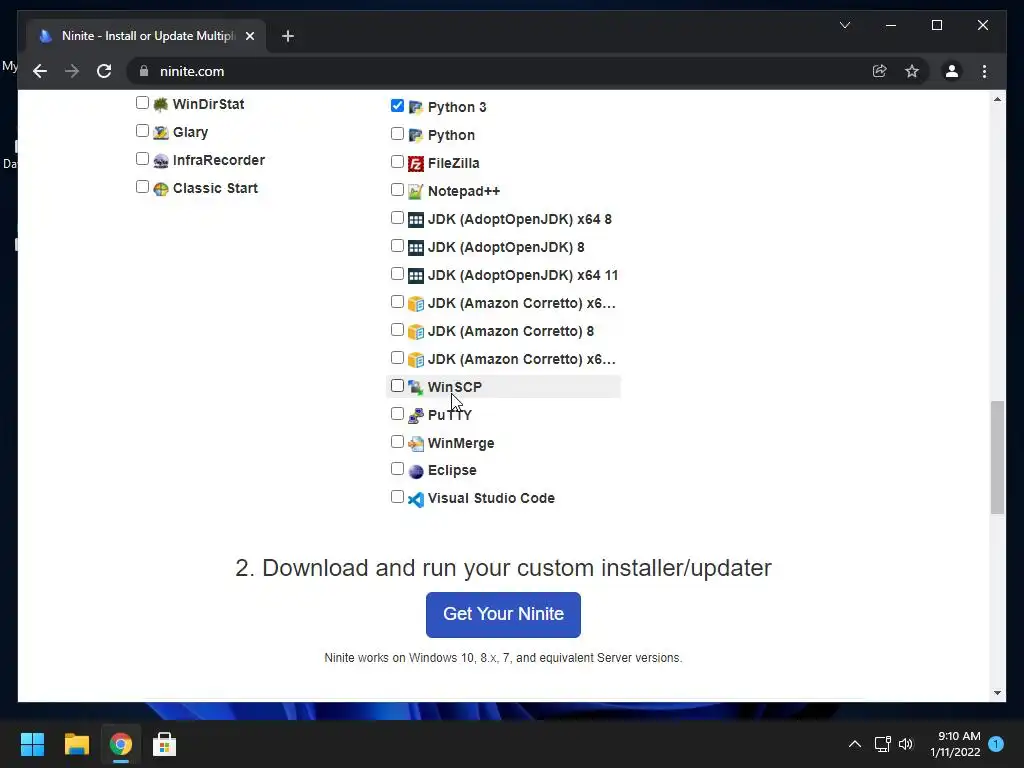The image size is (1024, 768).
Task: Click the JDK (AdoptOpenJDK) x64 11 label
Action: 523,276
